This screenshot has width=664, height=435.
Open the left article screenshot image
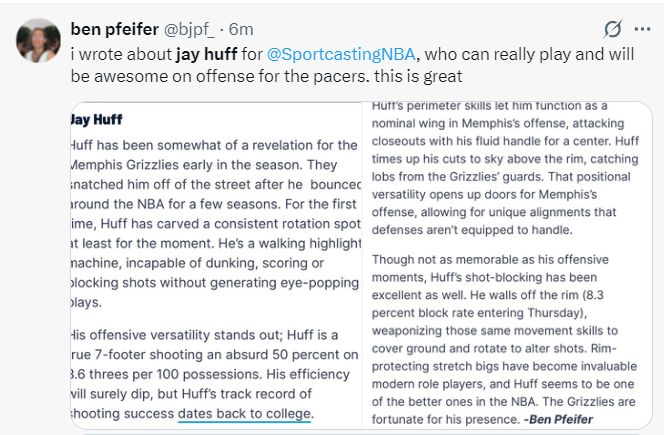(216, 265)
